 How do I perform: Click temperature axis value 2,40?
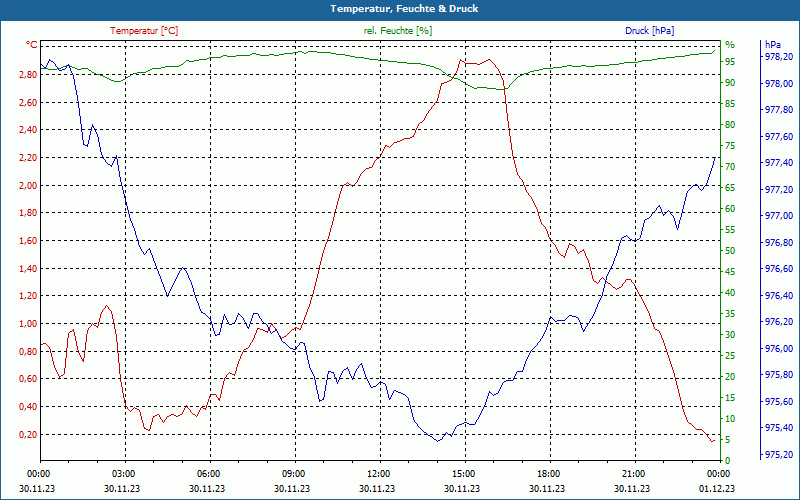(29, 130)
